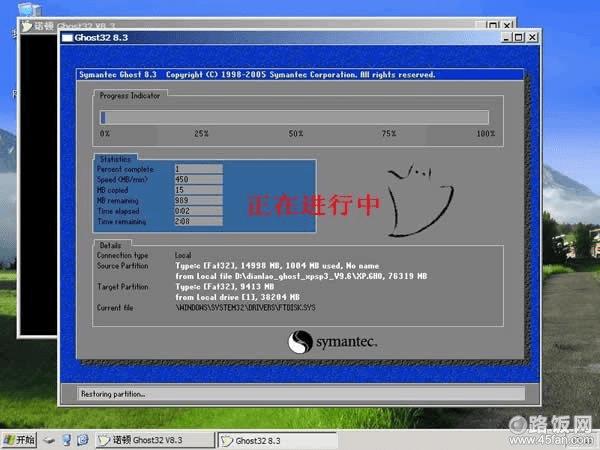Open the network computer quick launch icon
The image size is (600, 450).
click(x=67, y=440)
